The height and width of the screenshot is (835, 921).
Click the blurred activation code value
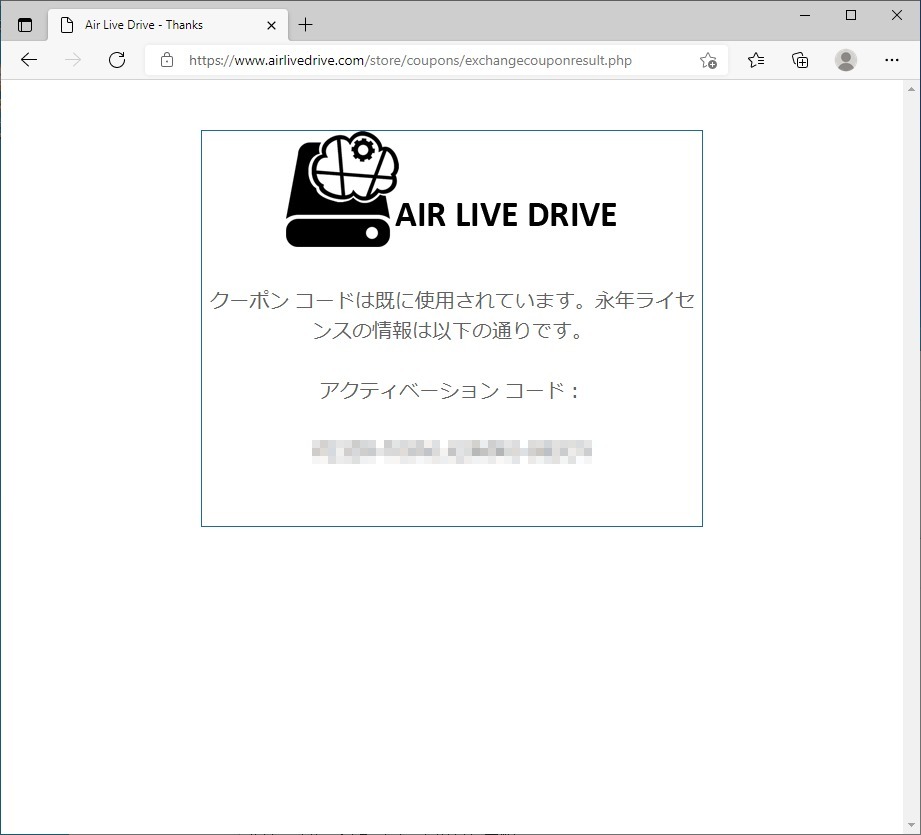click(452, 451)
